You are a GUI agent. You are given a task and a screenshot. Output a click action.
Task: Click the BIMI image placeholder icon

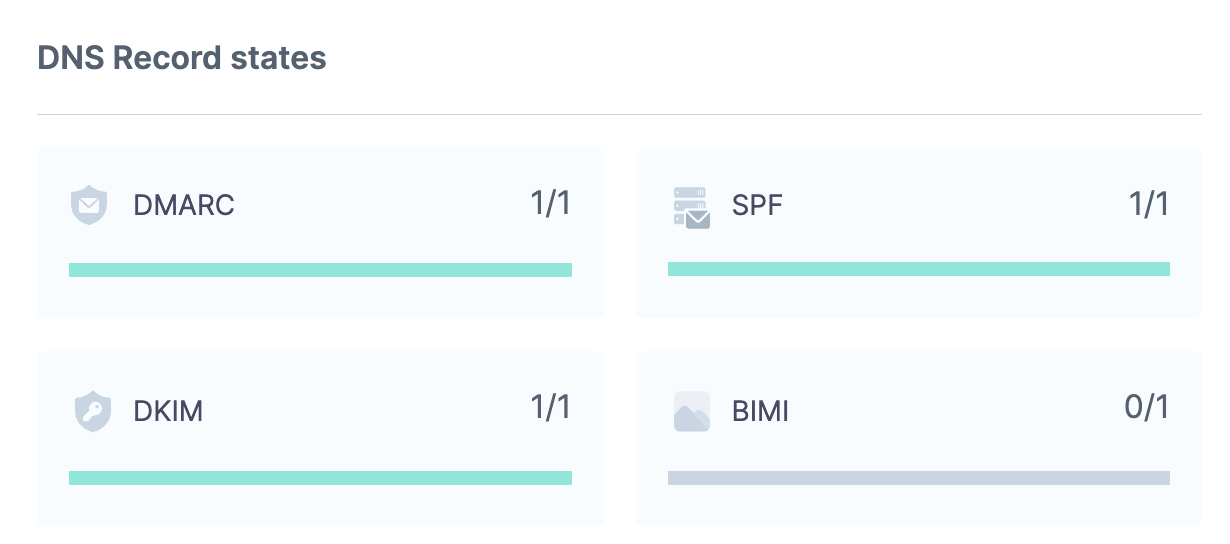click(692, 411)
